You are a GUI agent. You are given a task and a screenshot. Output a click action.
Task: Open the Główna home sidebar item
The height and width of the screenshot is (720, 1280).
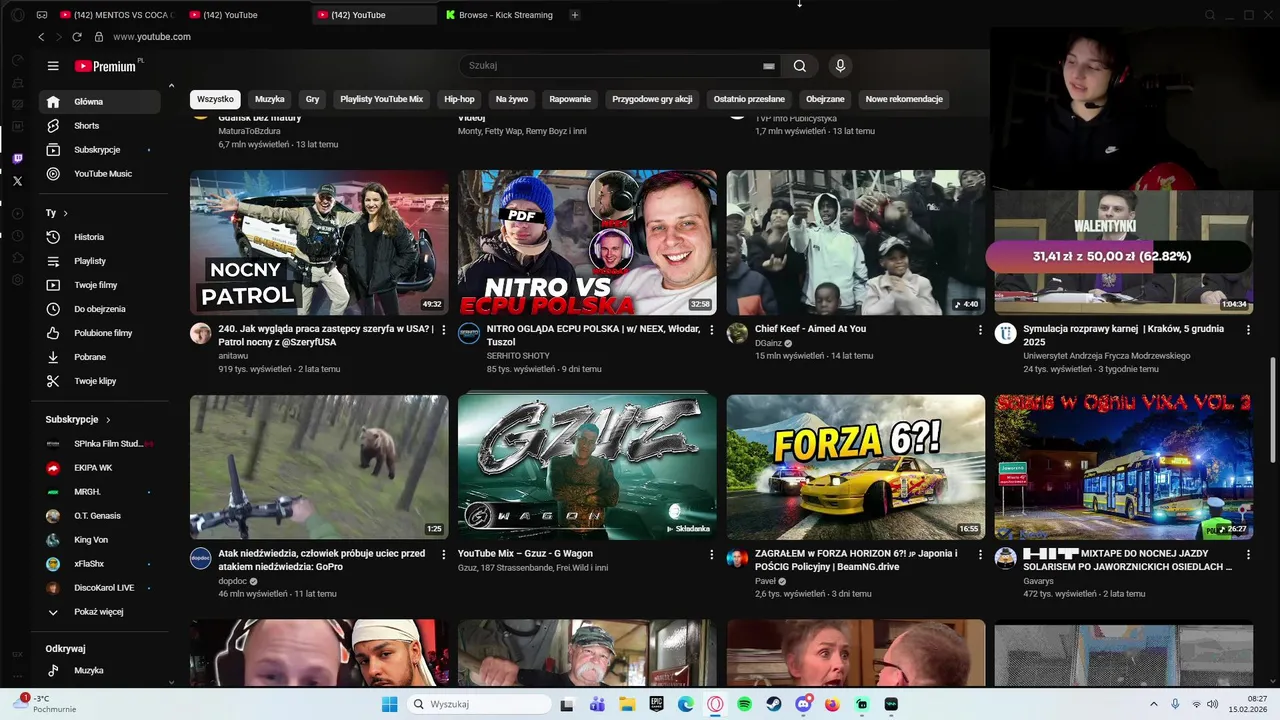[x=100, y=102]
